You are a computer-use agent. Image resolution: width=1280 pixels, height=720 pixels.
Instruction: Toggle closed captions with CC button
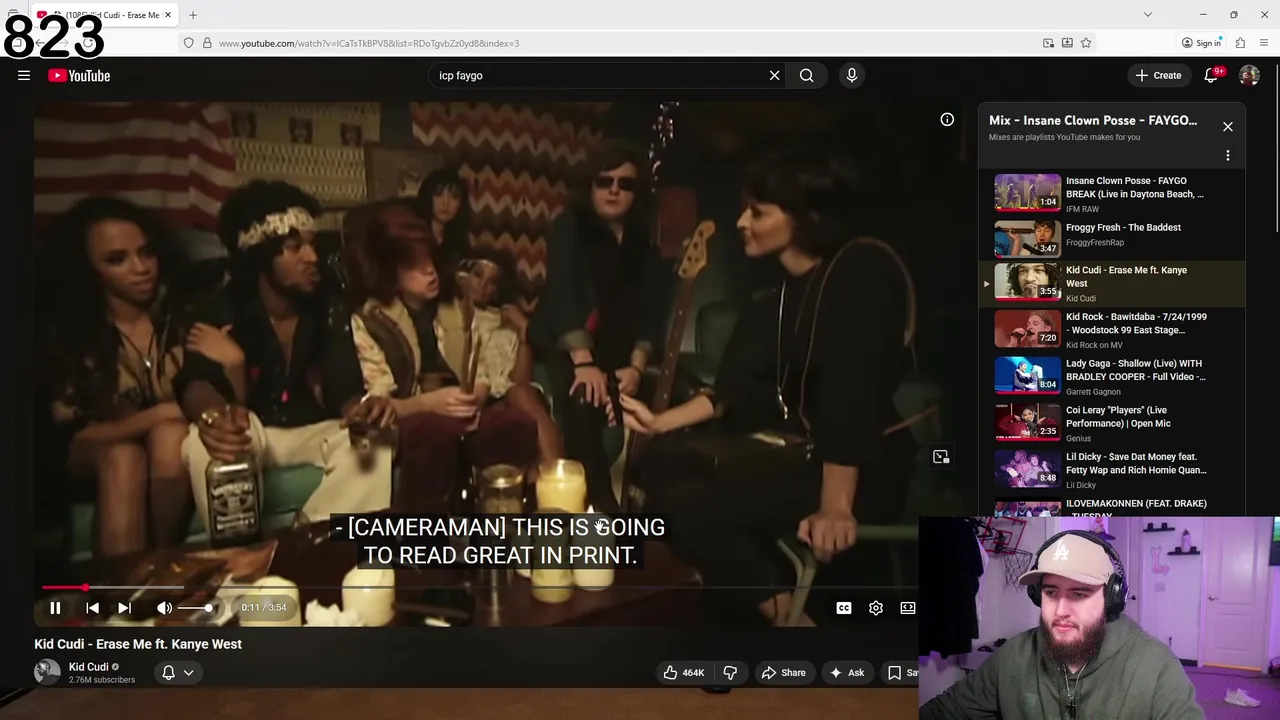(x=844, y=607)
